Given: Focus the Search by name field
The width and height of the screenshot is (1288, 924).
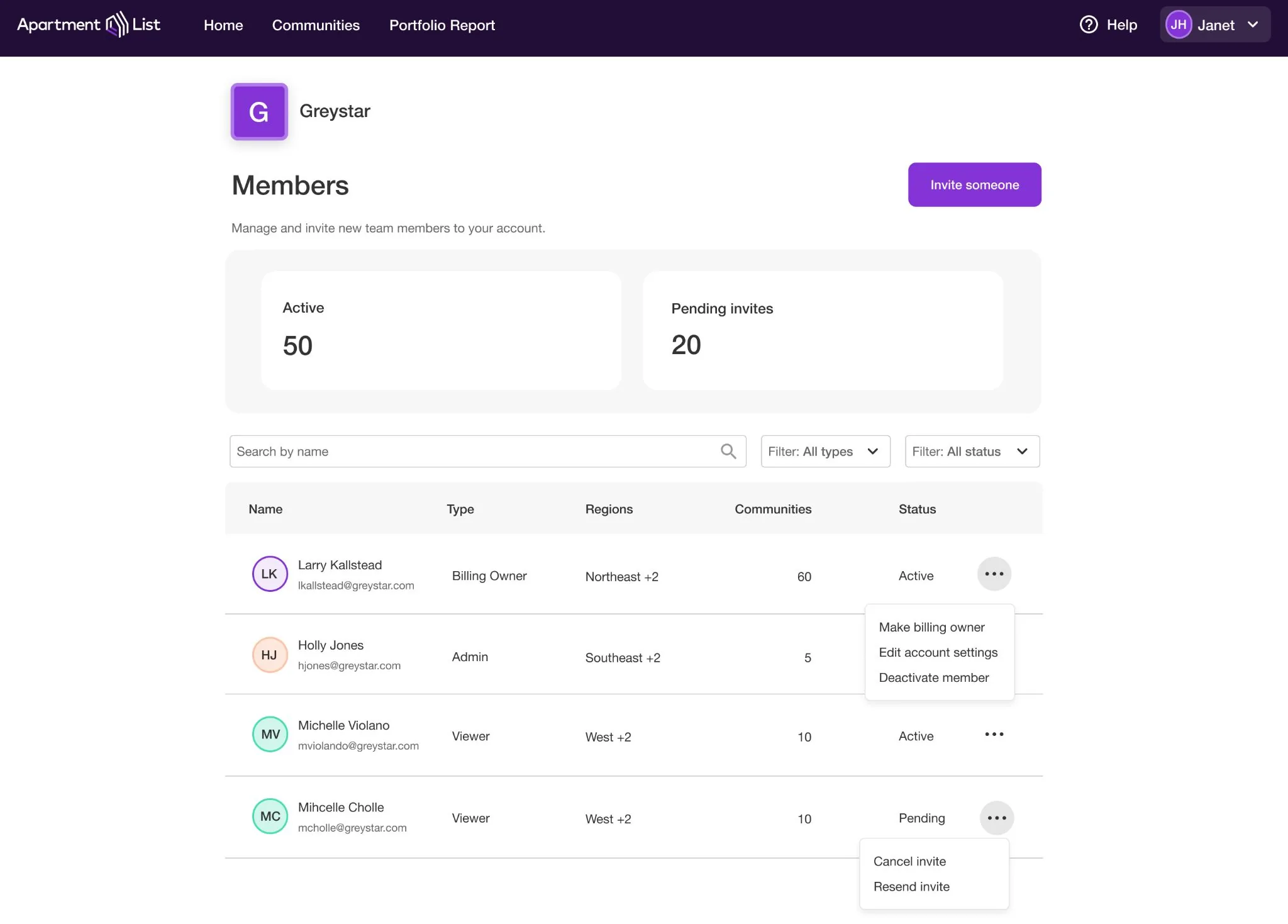Looking at the screenshot, I should (487, 451).
